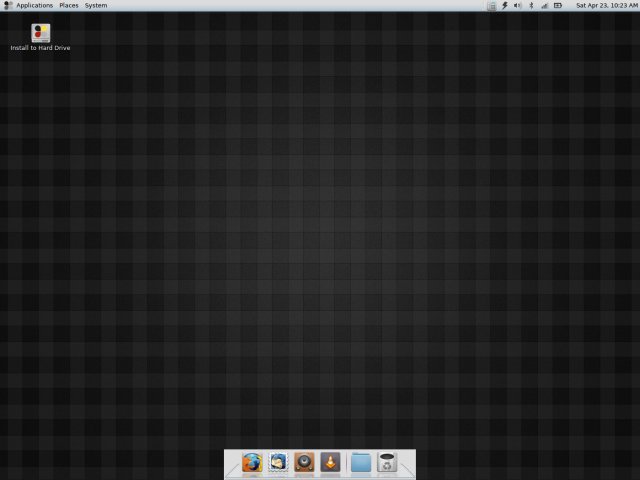Open the clock showing Sat Apr 23, 10:23 AM
640x480 pixels.
[x=607, y=5]
